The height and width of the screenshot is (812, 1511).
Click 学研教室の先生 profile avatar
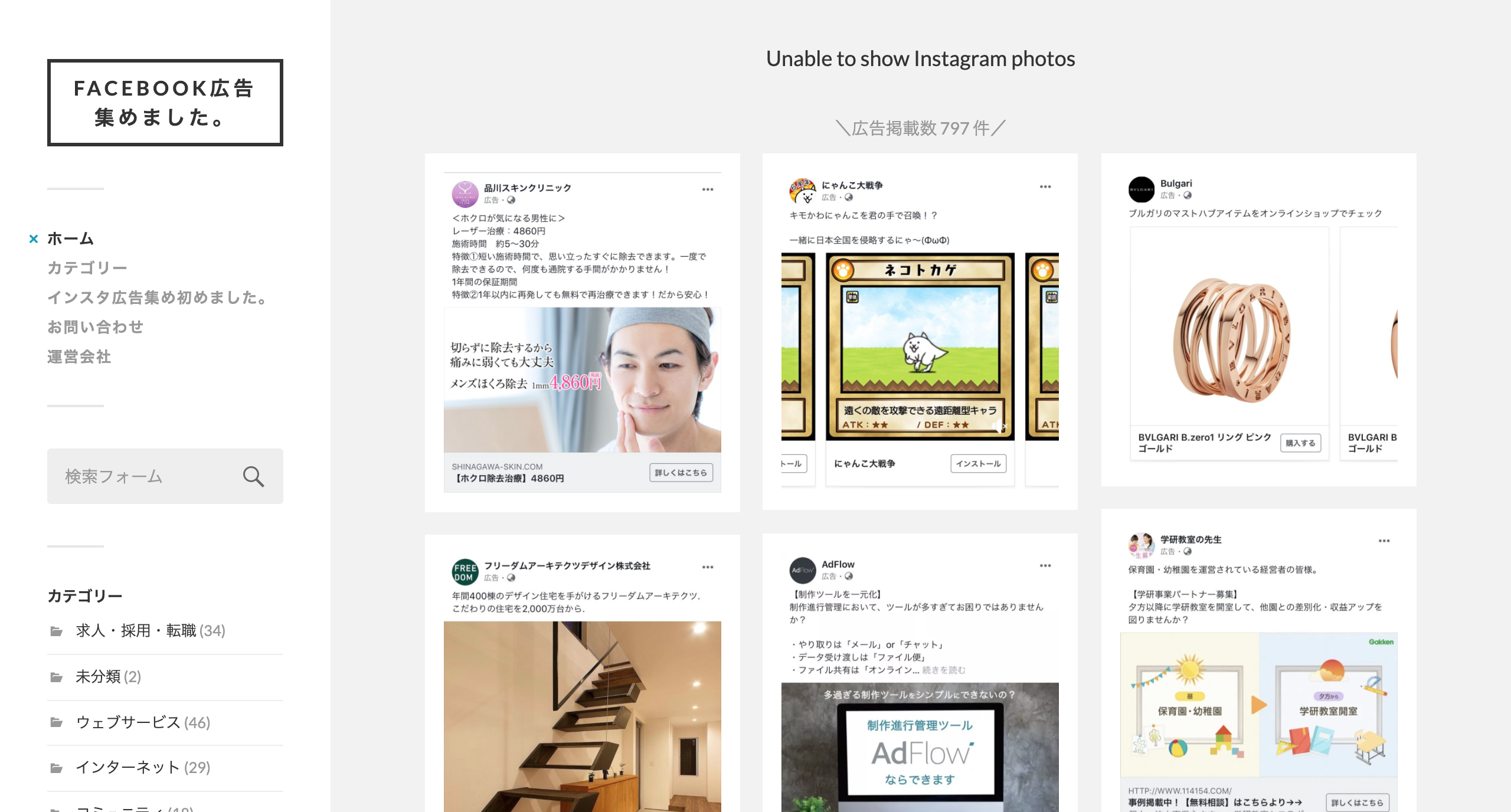click(x=1142, y=545)
